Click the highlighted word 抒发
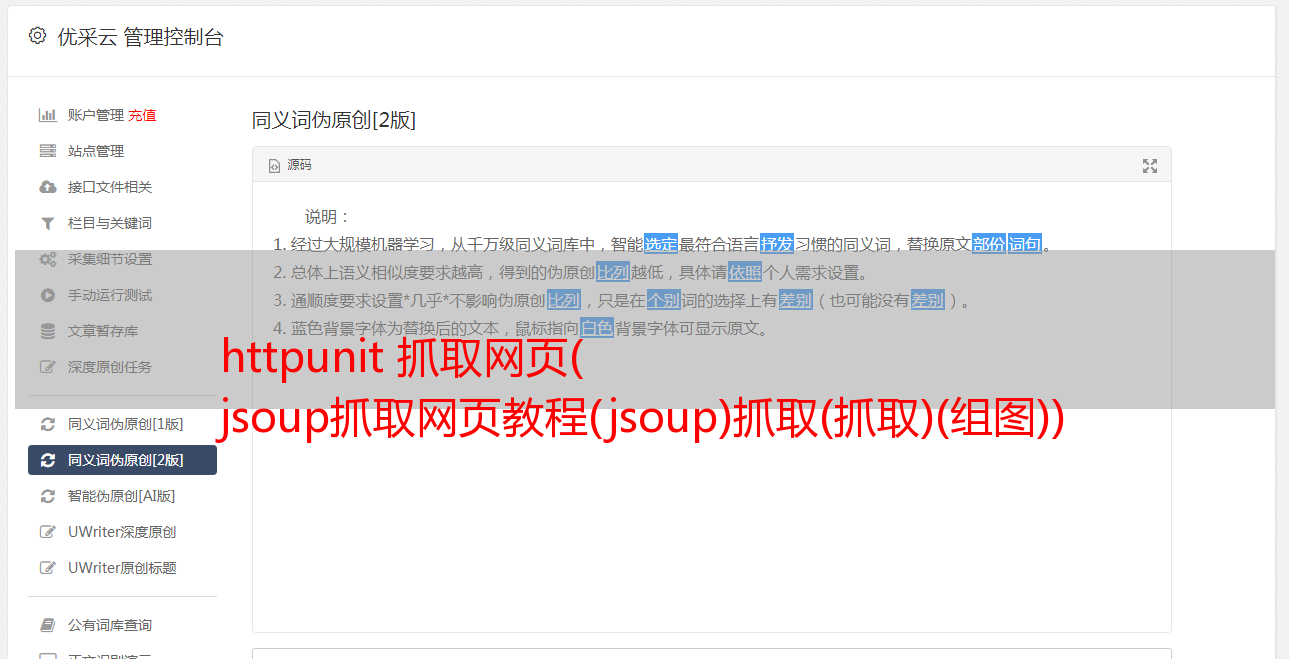 [777, 244]
